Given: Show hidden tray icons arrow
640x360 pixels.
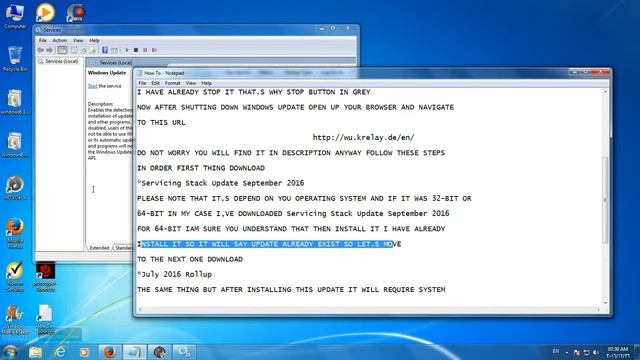Looking at the screenshot, I should coord(567,352).
